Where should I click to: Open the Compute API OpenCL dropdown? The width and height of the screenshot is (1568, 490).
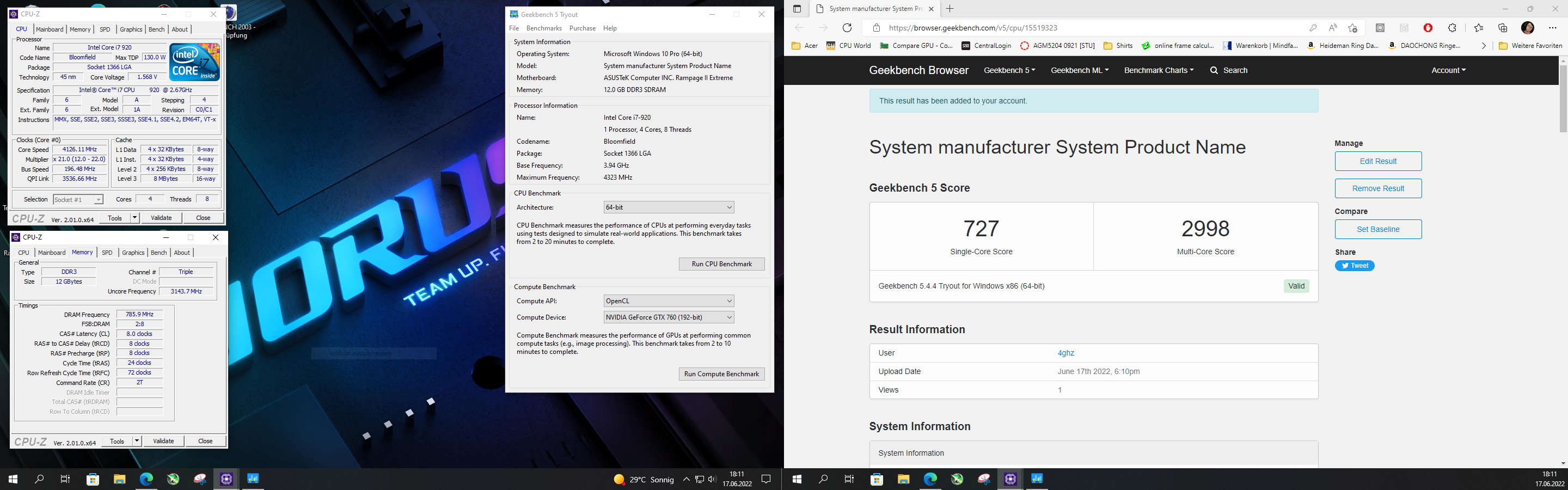point(669,301)
